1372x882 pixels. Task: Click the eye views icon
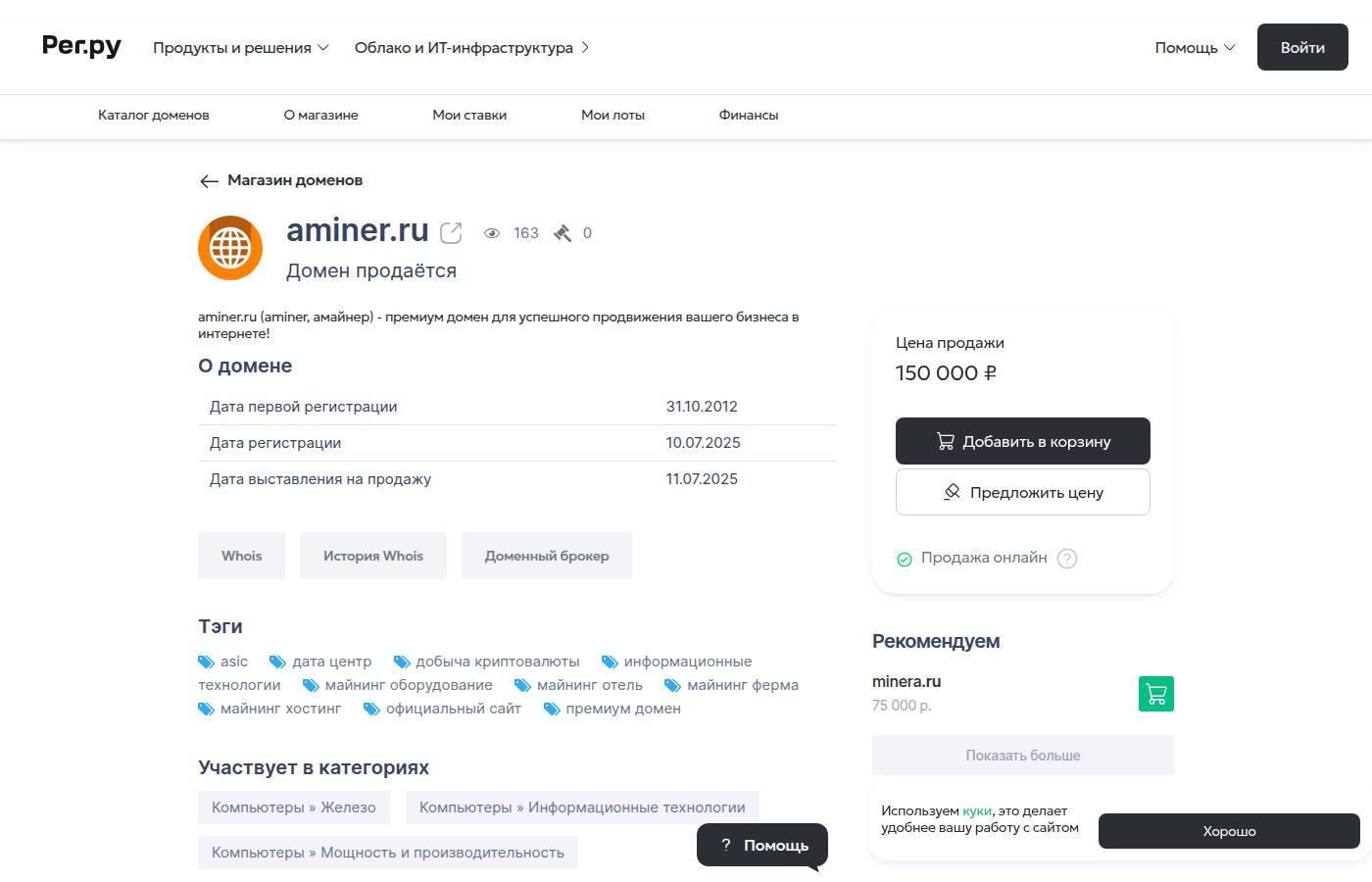(492, 233)
